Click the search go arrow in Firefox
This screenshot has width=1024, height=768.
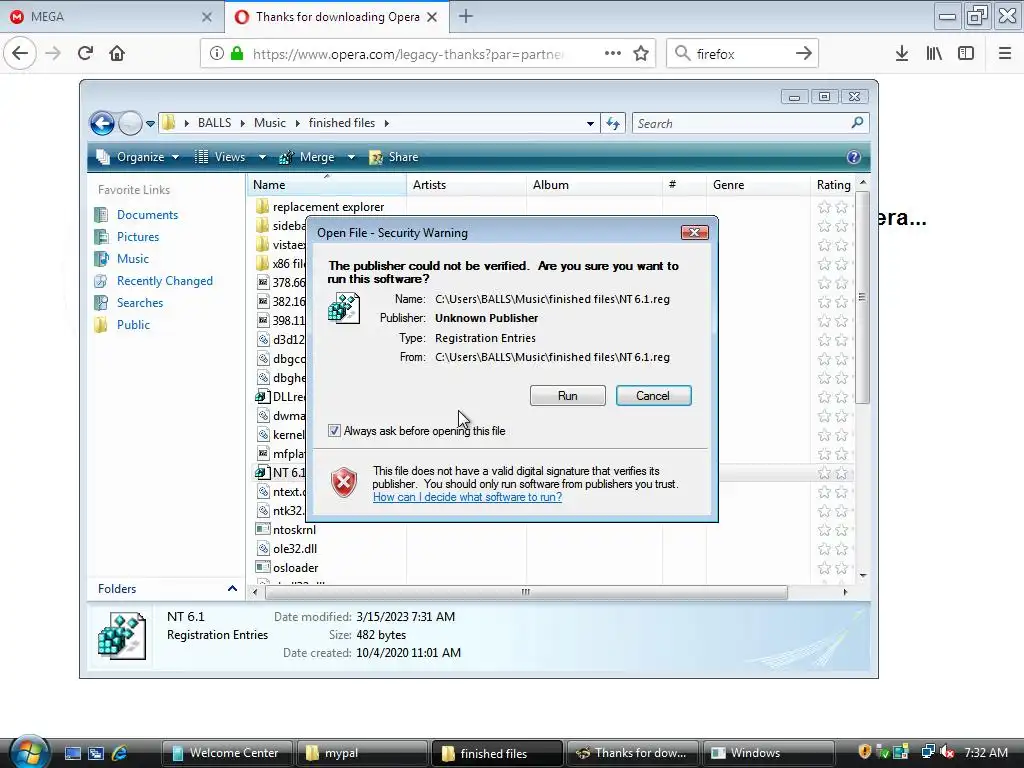[x=804, y=54]
